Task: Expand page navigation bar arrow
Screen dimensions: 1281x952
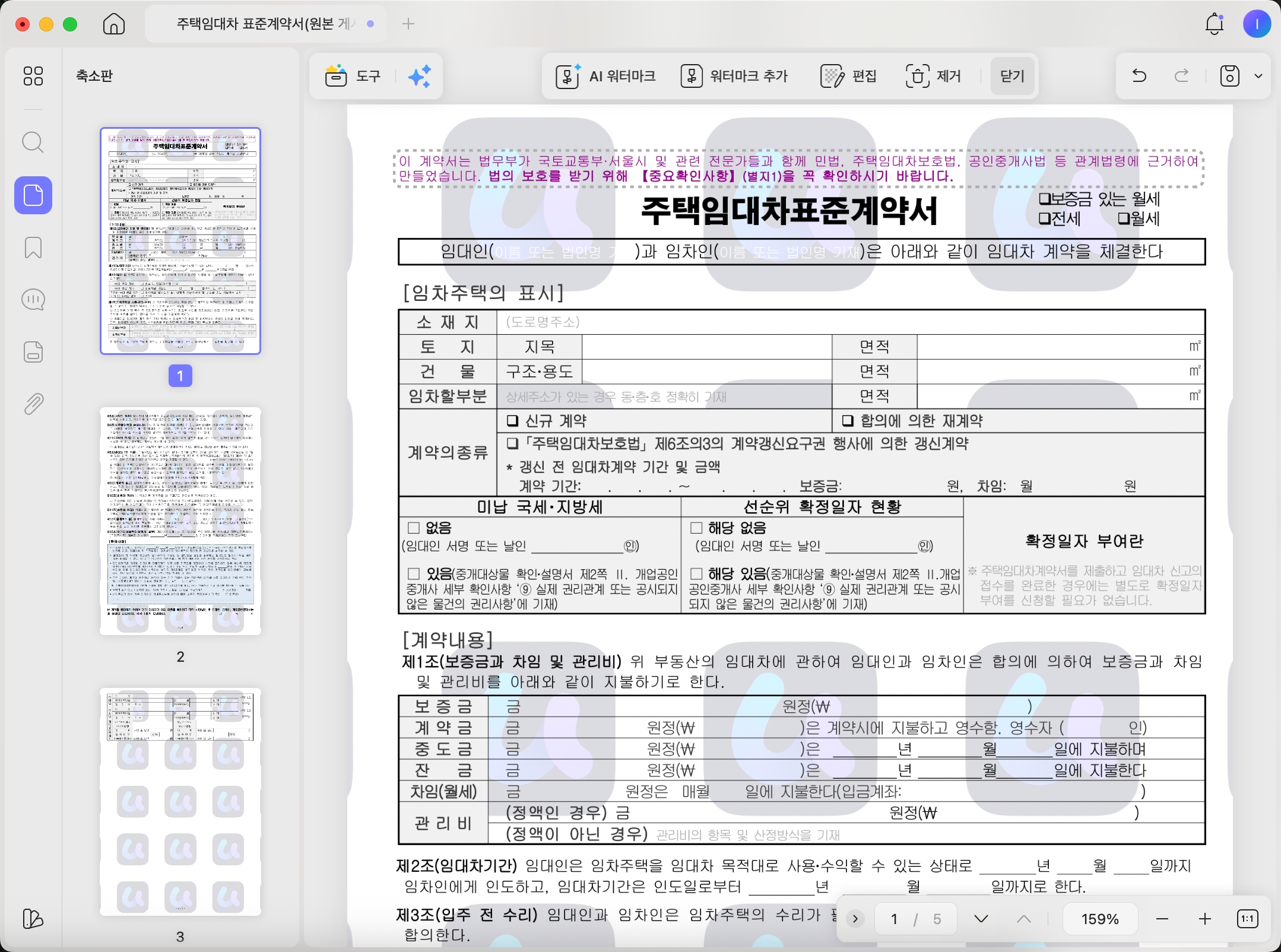Action: [x=855, y=919]
